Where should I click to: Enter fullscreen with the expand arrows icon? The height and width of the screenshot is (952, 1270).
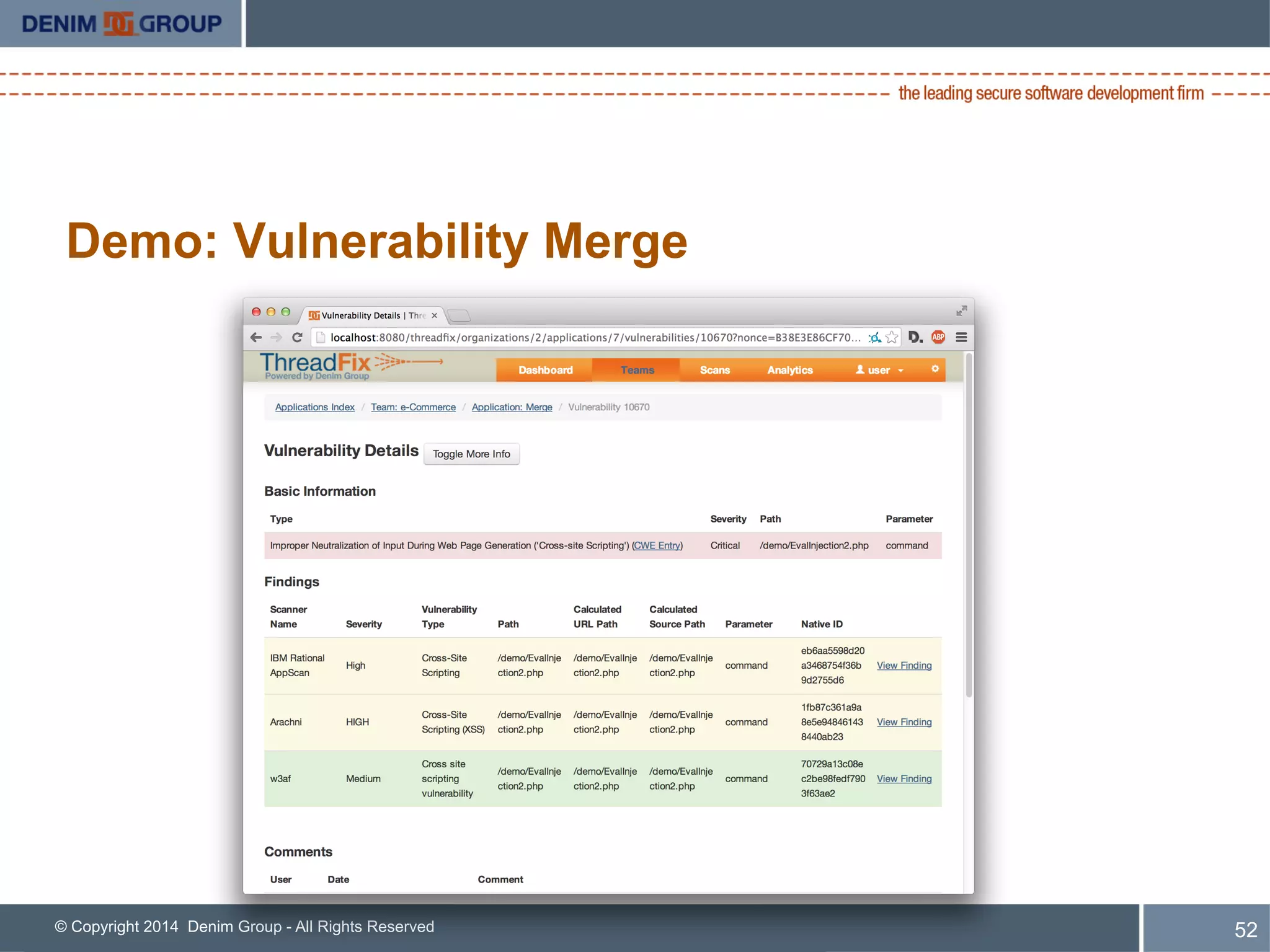[961, 311]
